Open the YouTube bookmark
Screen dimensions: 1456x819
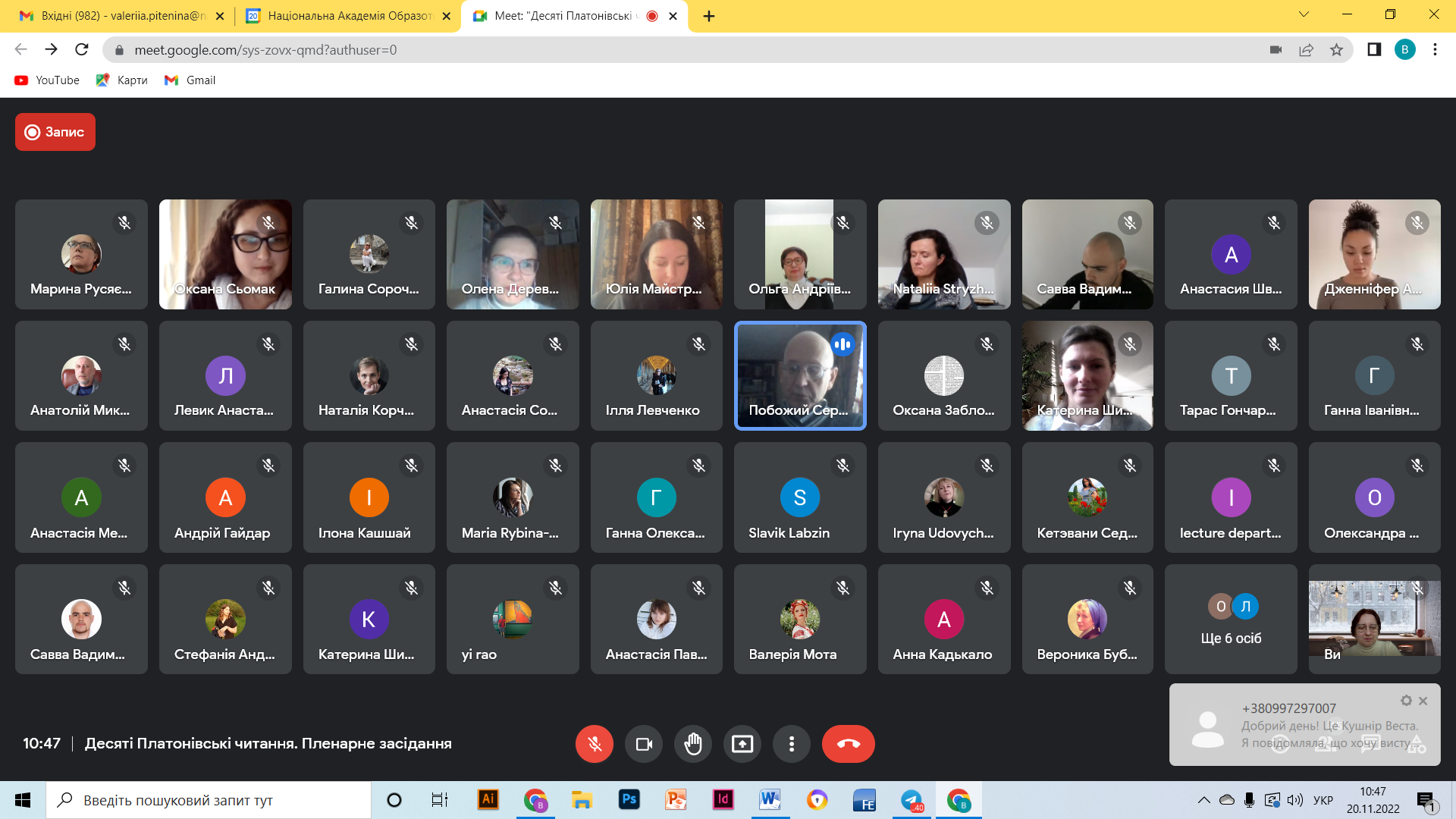(47, 80)
